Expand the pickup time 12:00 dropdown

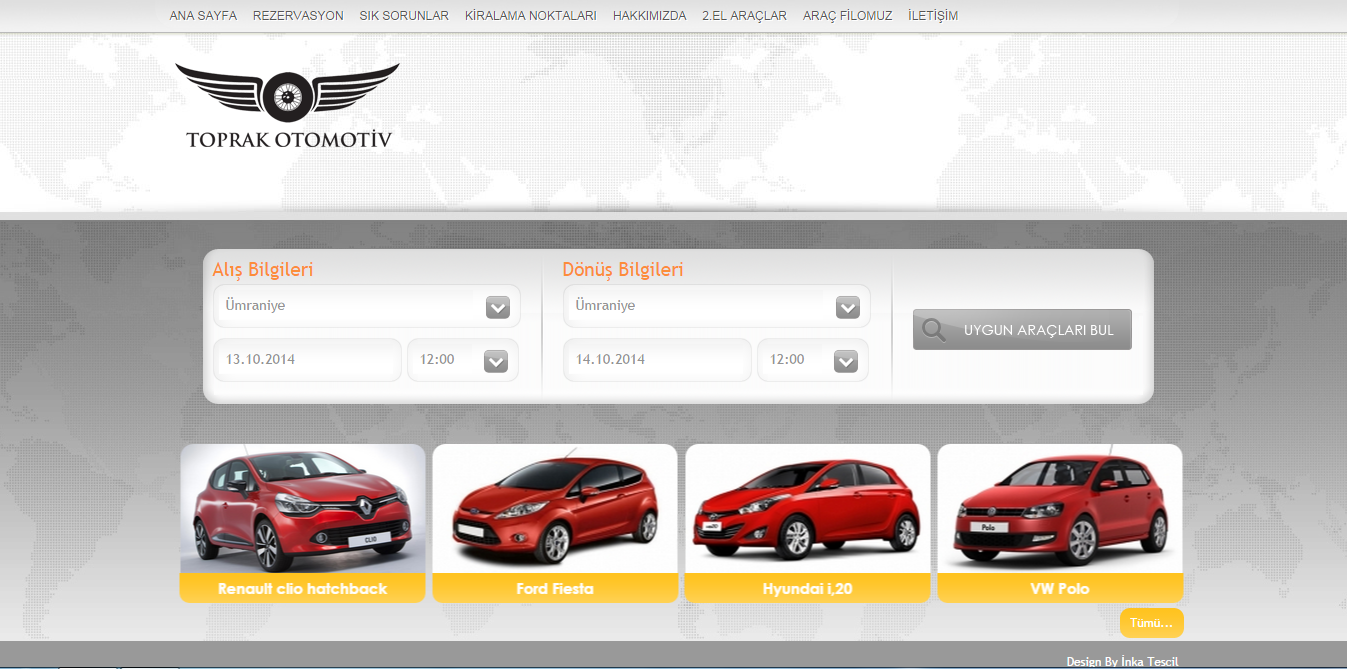[495, 361]
